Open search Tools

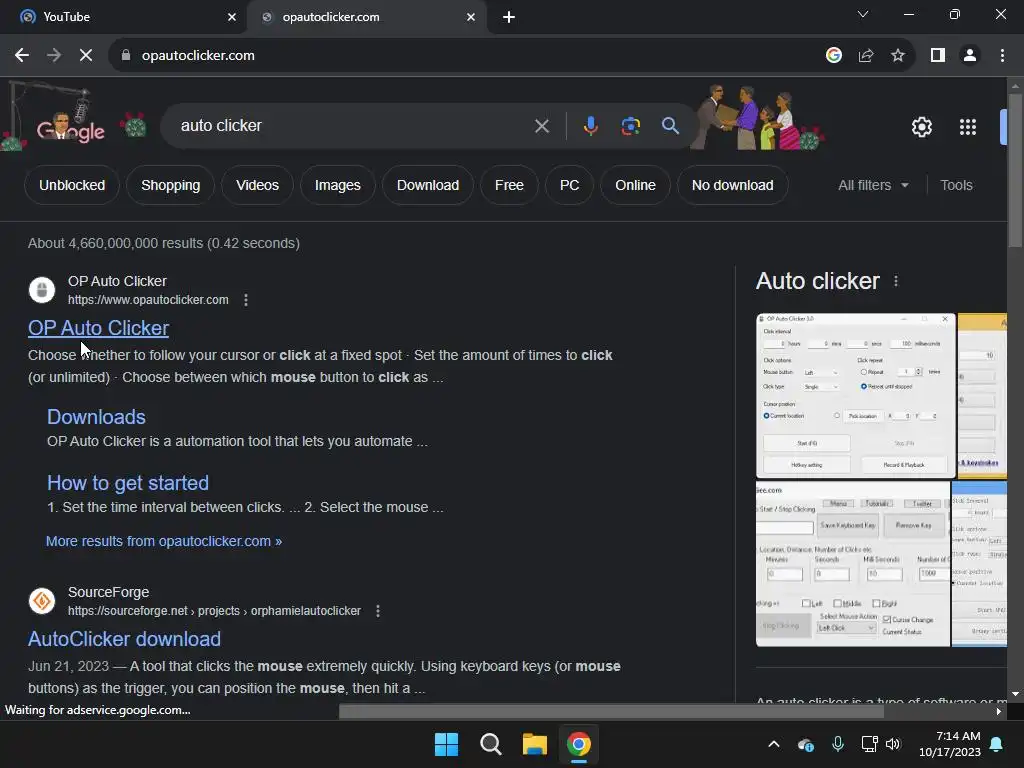click(956, 185)
